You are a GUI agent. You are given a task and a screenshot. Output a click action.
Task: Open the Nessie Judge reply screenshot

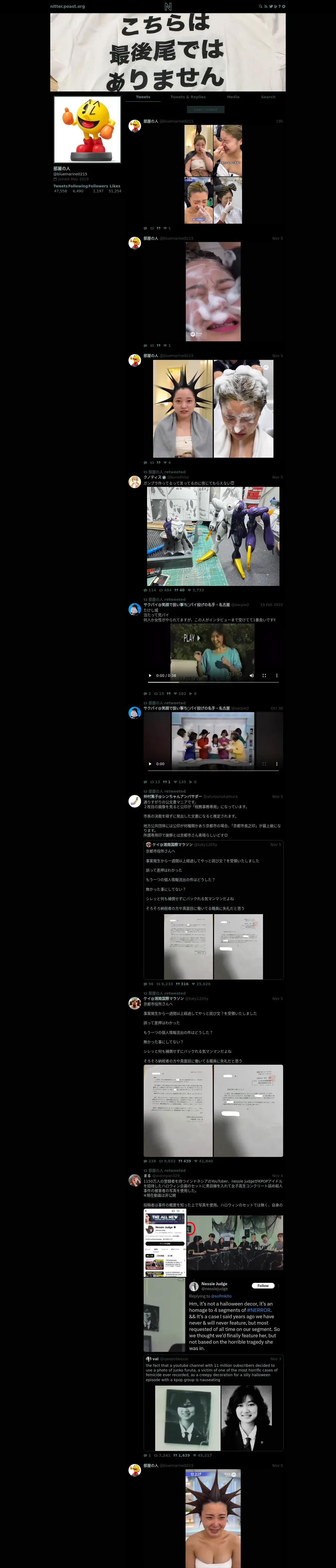(x=235, y=1315)
